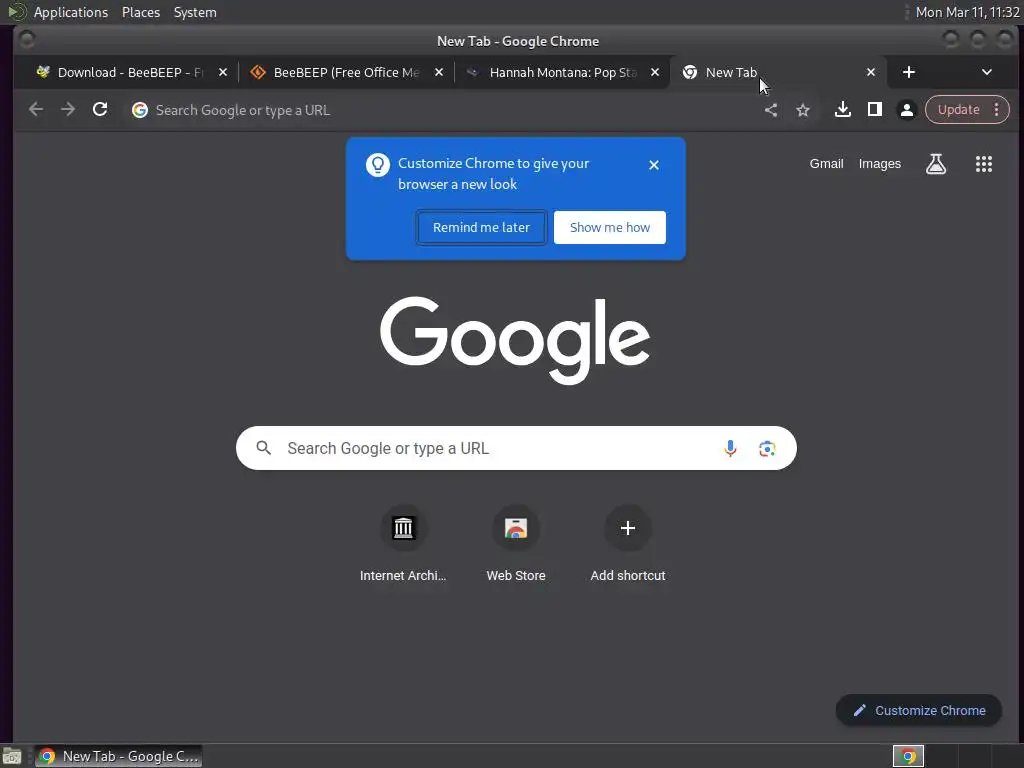This screenshot has height=768, width=1024.
Task: Share this page via share icon
Action: (x=771, y=110)
